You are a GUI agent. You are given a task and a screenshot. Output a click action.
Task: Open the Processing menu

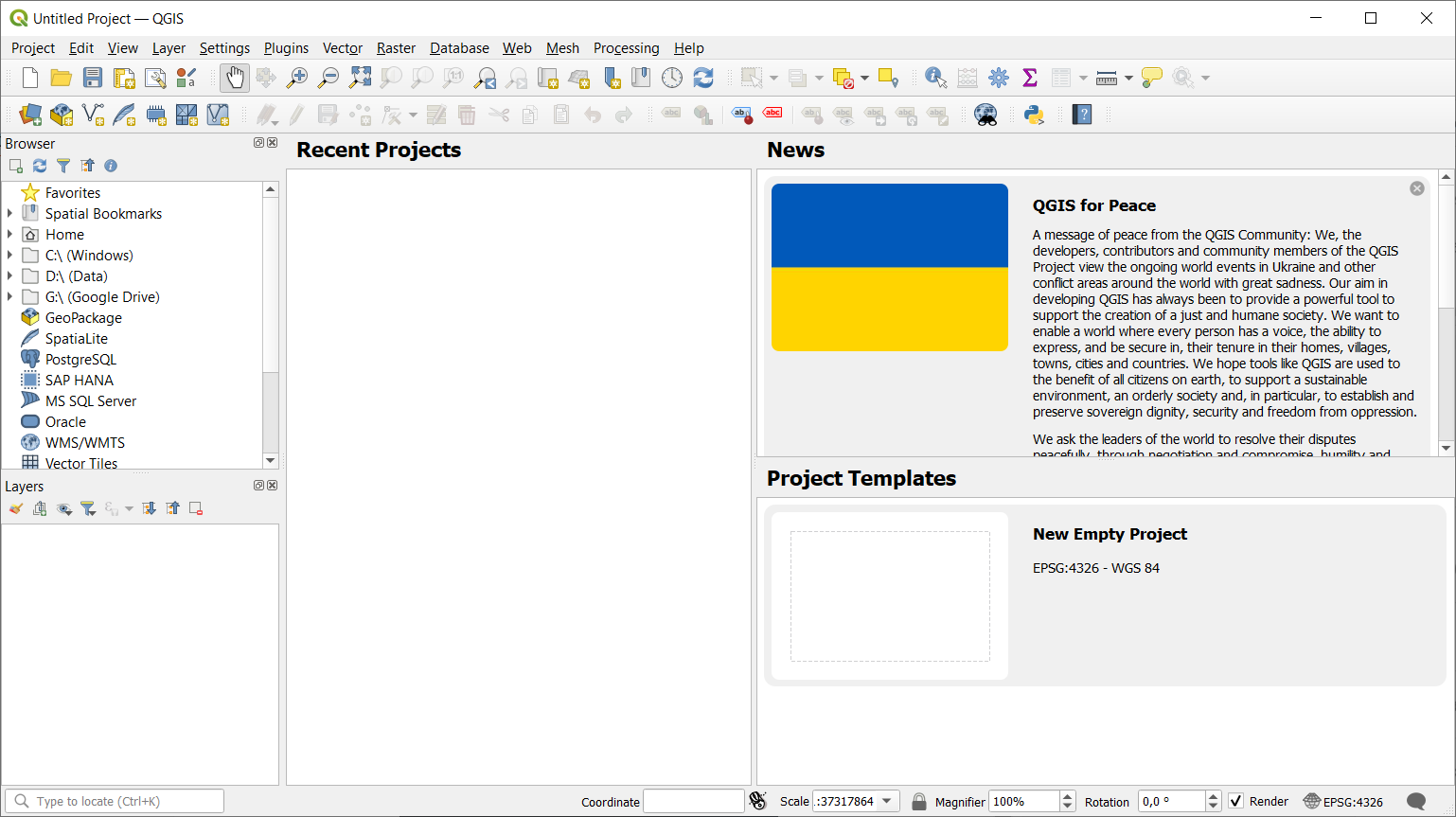[x=626, y=48]
